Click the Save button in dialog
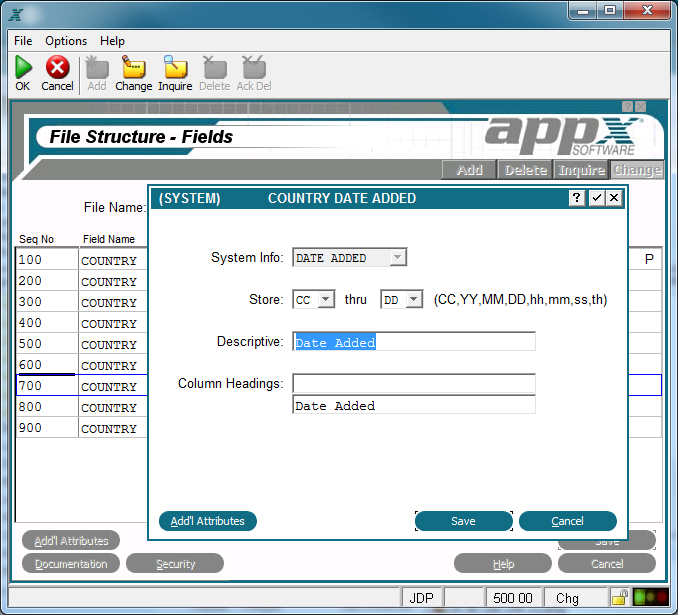678x615 pixels. click(464, 521)
